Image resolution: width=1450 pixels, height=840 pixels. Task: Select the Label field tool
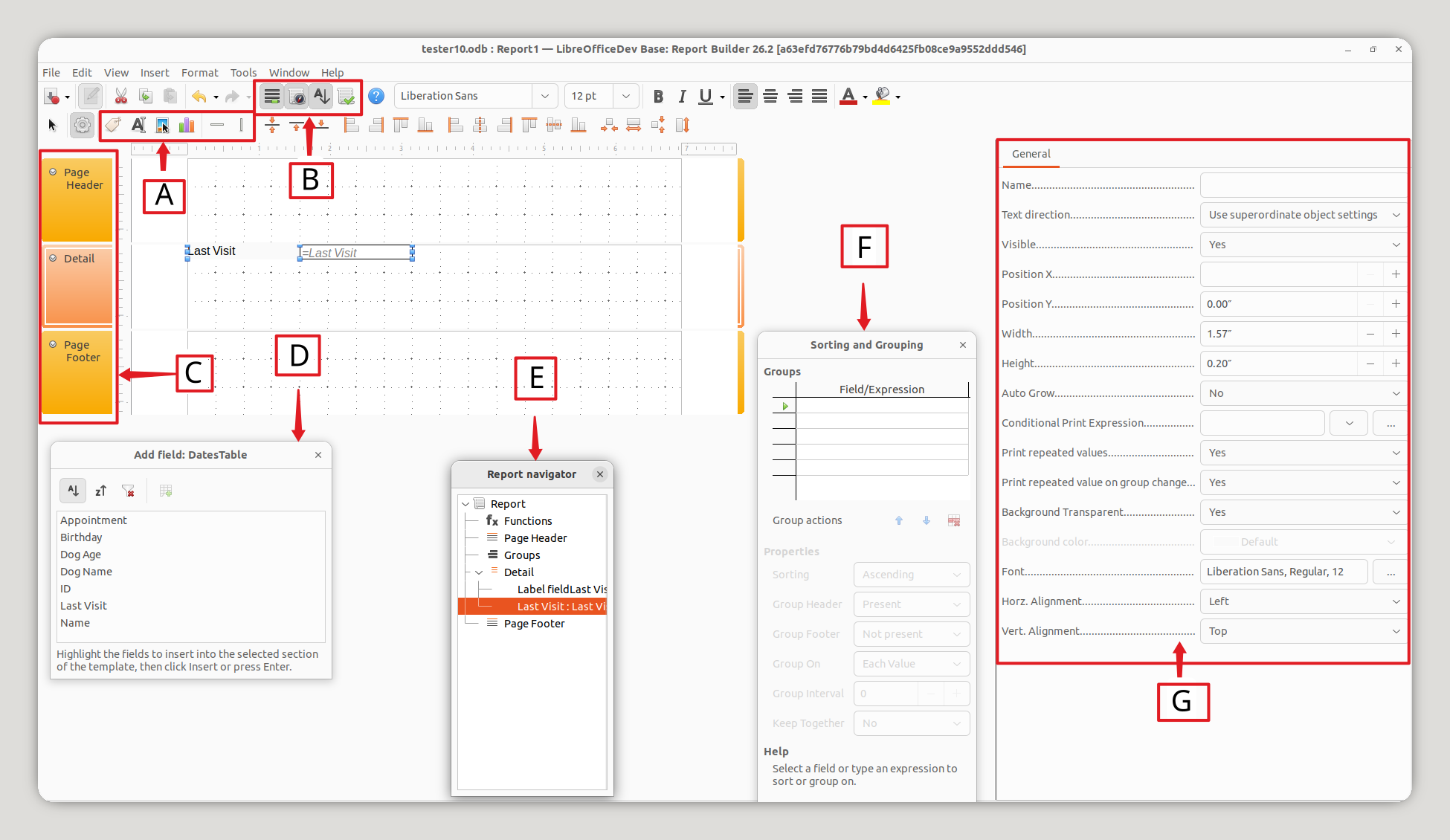(x=113, y=125)
